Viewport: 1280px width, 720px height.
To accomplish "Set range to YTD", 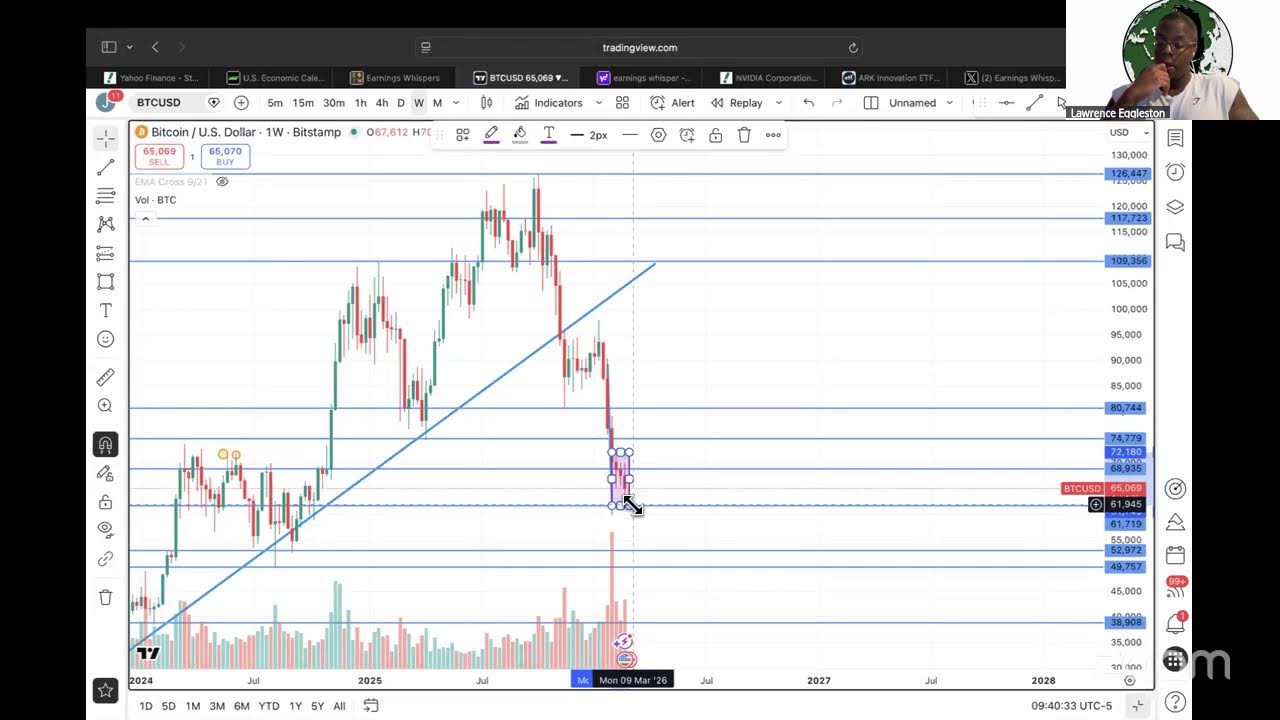I will tap(269, 706).
